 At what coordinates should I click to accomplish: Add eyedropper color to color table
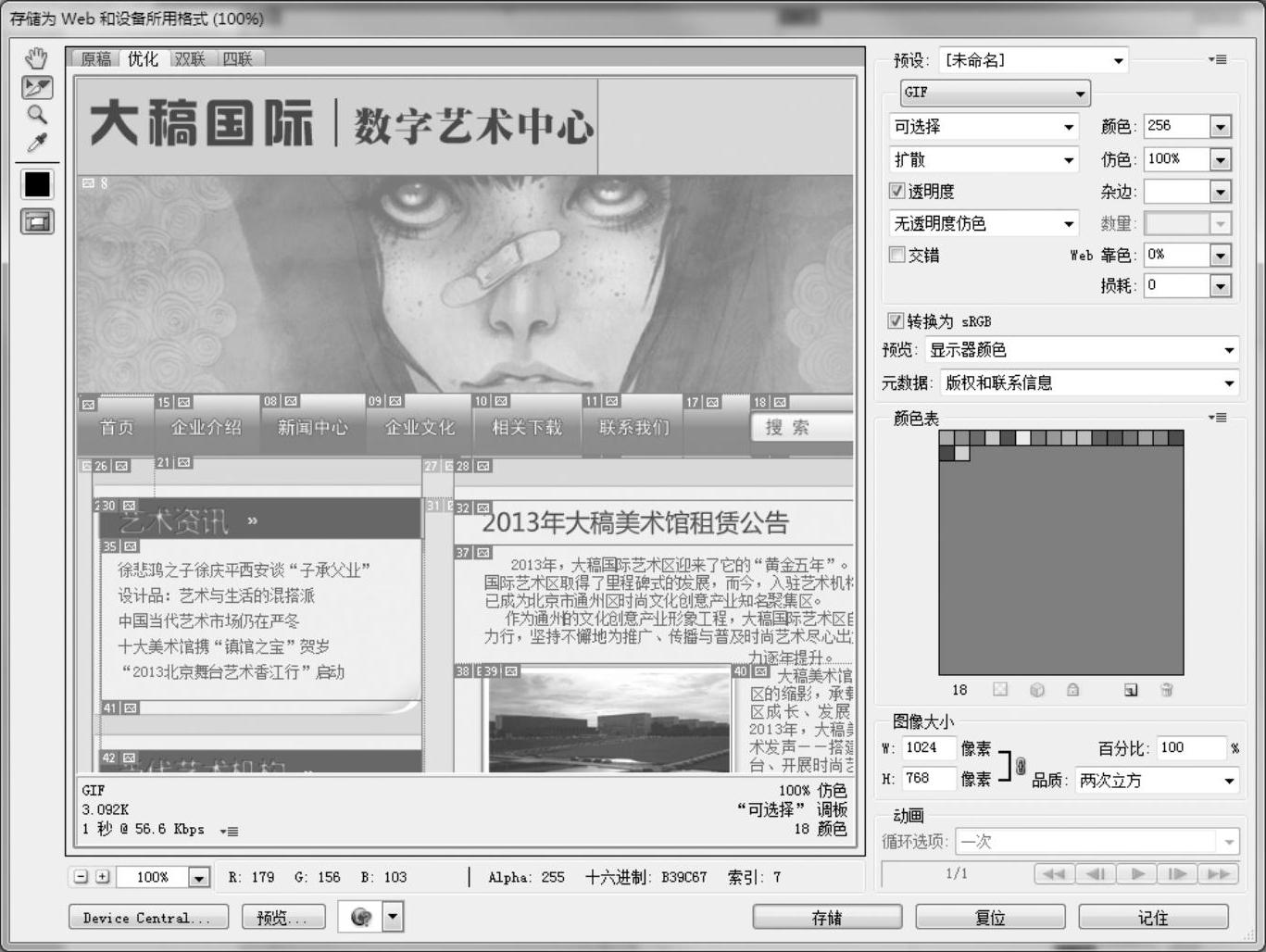(x=1131, y=690)
